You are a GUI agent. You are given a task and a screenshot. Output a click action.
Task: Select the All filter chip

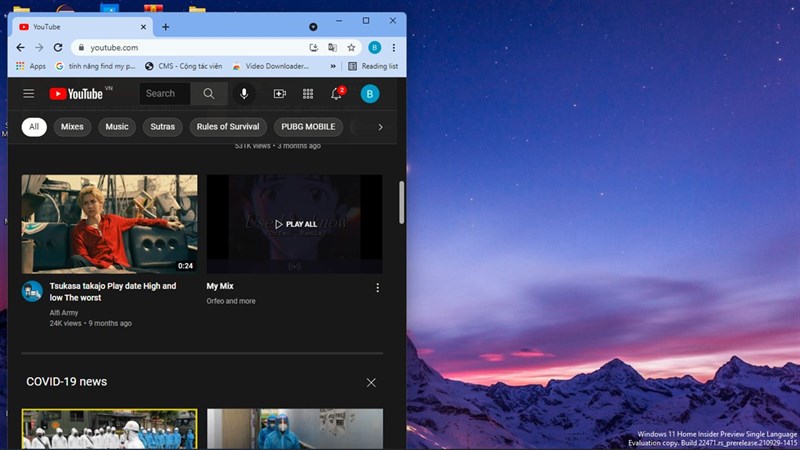click(x=34, y=127)
